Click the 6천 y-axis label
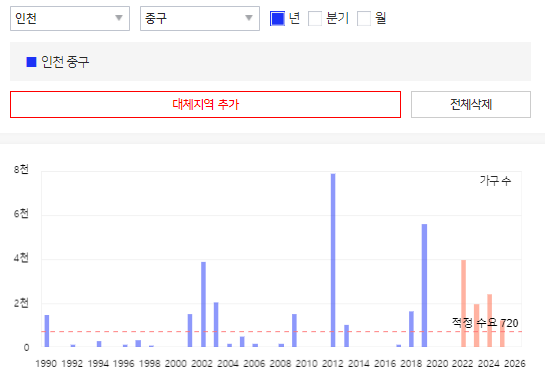Image resolution: width=547 pixels, height=377 pixels. click(21, 213)
